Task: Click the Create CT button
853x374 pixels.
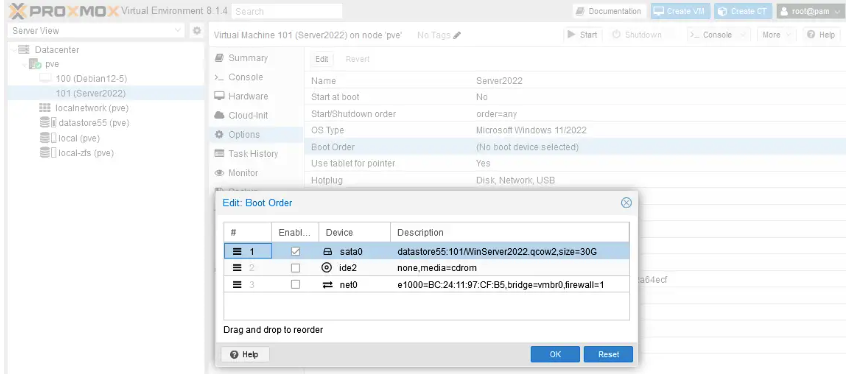Action: pyautogui.click(x=744, y=11)
